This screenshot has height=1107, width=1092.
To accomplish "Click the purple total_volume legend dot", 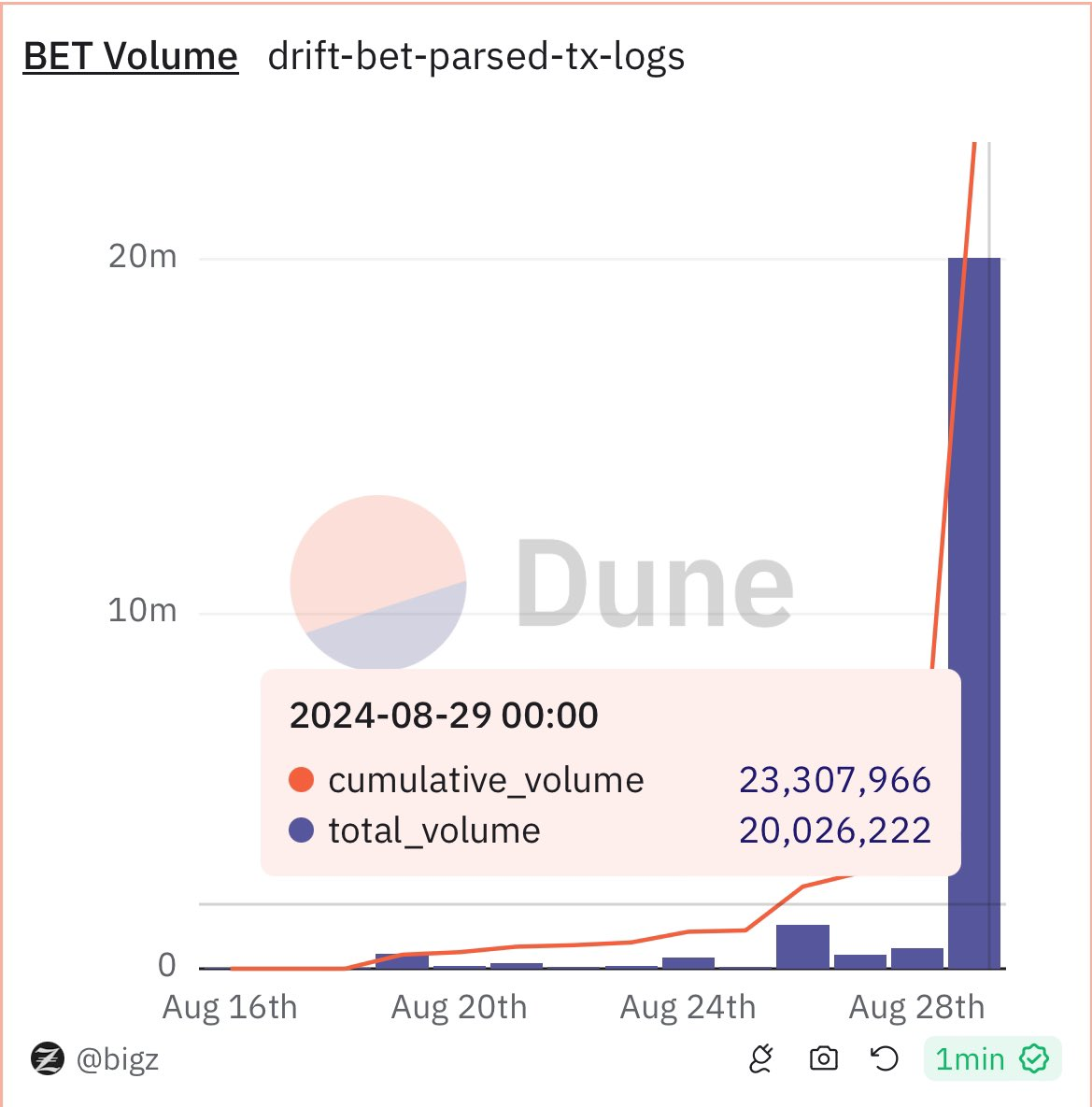I will [x=301, y=830].
